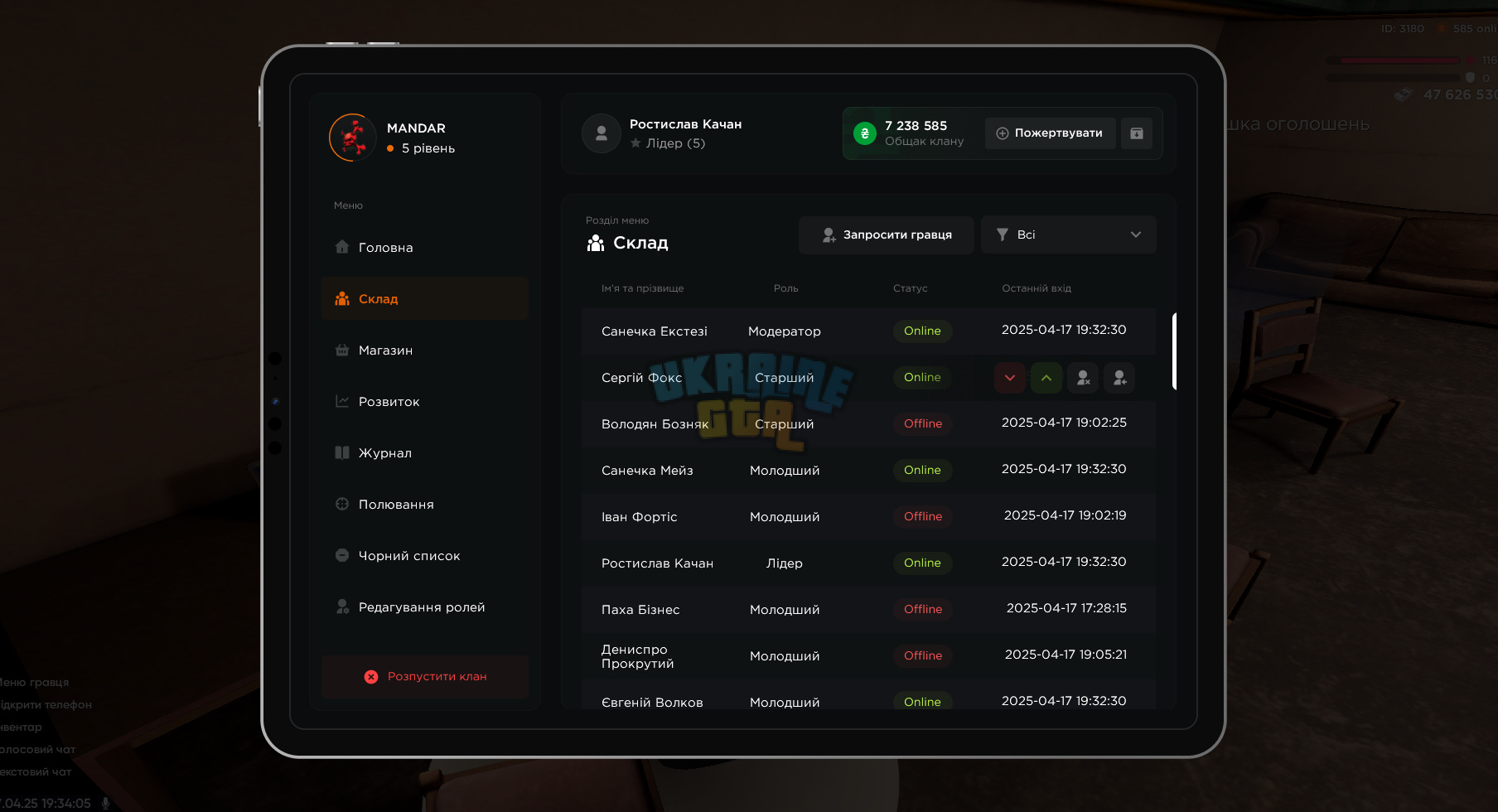Click the remove-member icon for Сергій Фокс
Image resolution: width=1498 pixels, height=812 pixels.
click(1083, 378)
